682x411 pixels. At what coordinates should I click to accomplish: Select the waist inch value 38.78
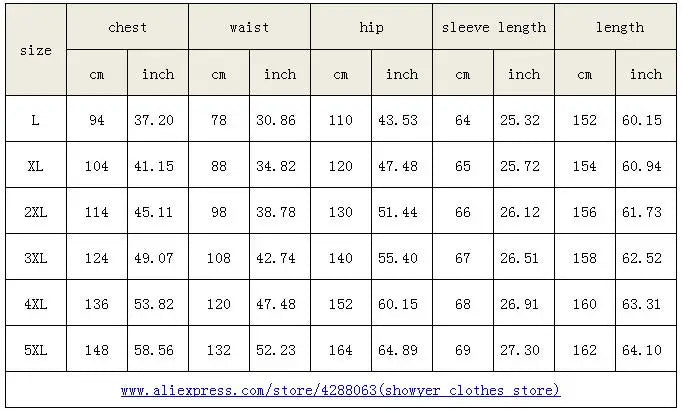(x=280, y=212)
